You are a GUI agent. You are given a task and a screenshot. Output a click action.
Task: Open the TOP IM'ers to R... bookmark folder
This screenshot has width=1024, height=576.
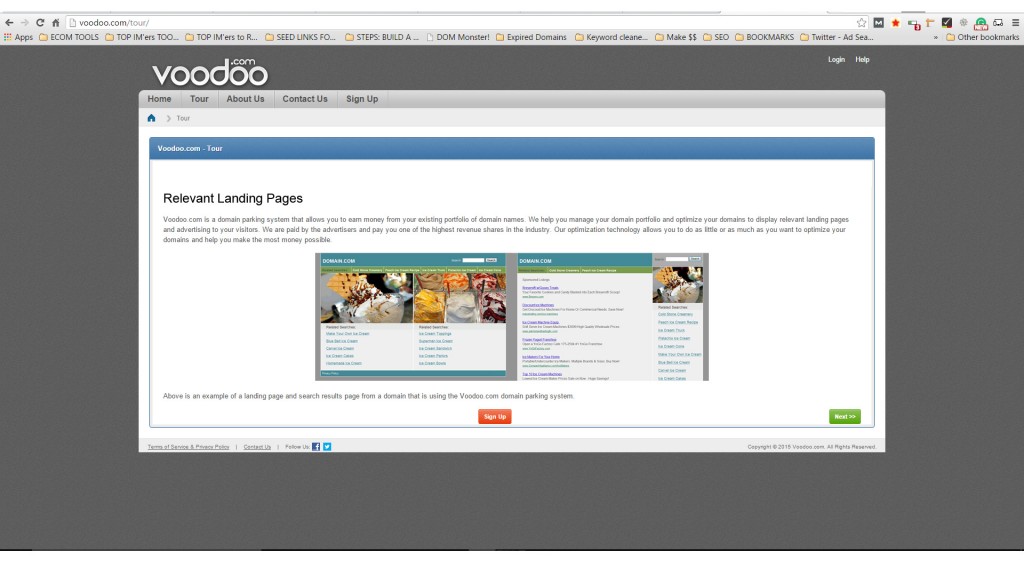pos(221,37)
